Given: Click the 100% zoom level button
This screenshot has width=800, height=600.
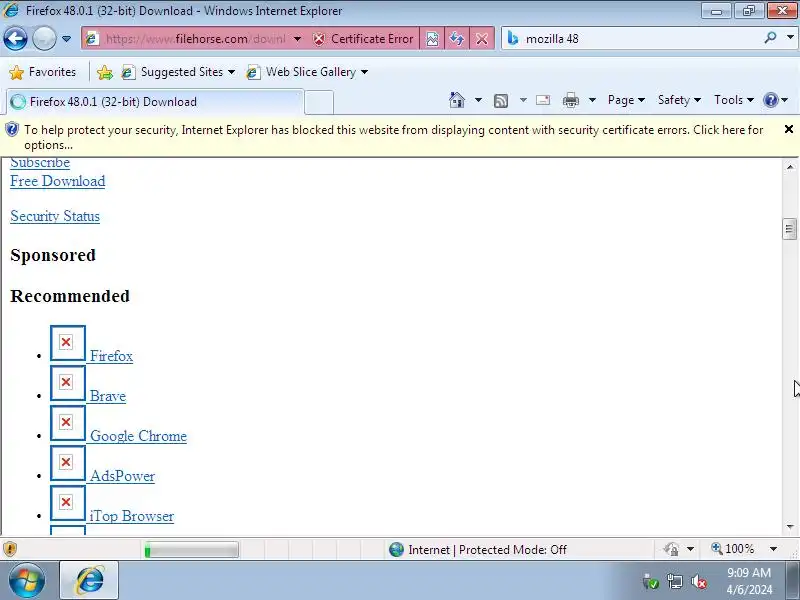Looking at the screenshot, I should [733, 549].
